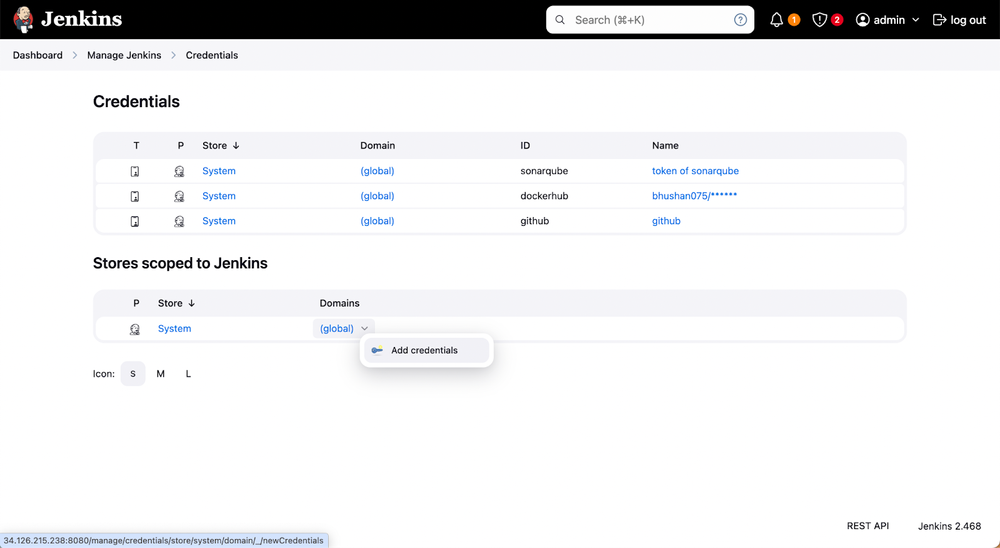Image resolution: width=1000 pixels, height=548 pixels.
Task: Click the Domains column header
Action: pyautogui.click(x=339, y=303)
